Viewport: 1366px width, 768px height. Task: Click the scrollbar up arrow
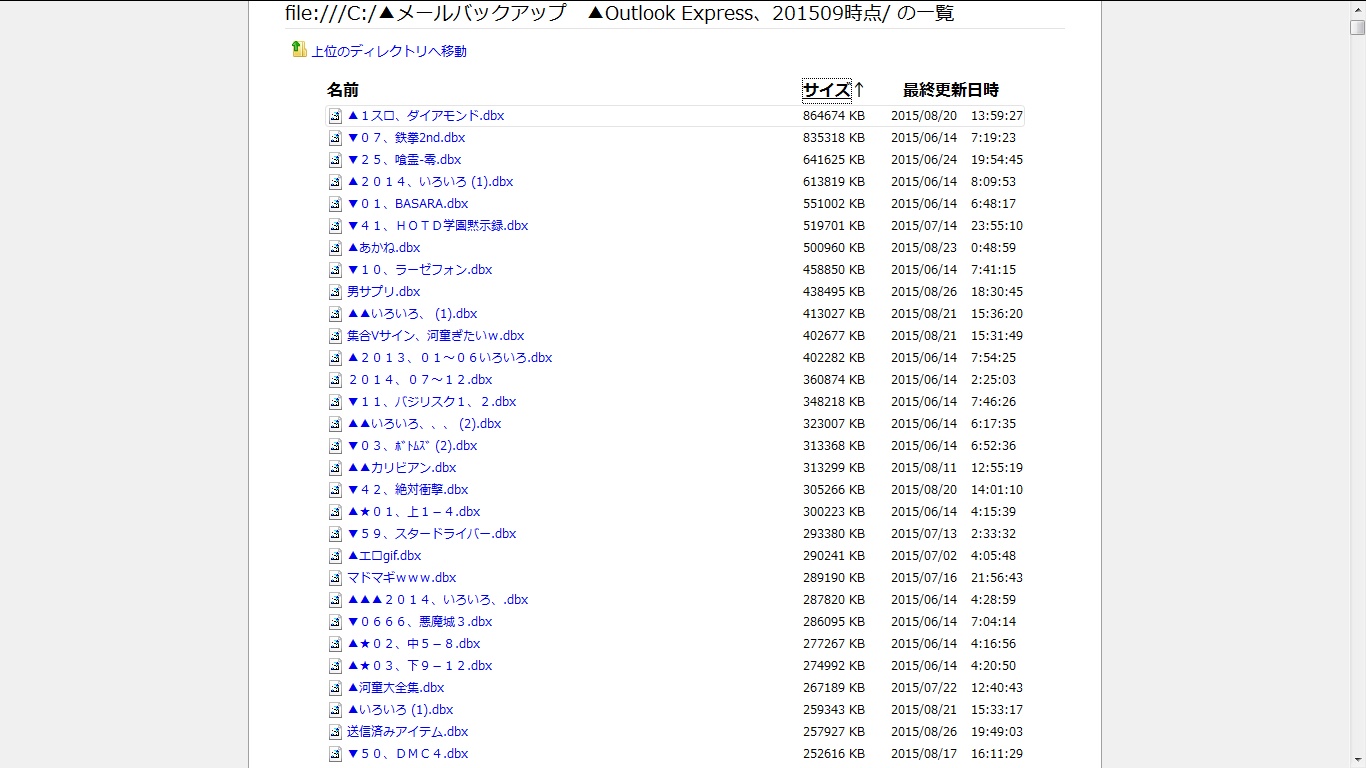pyautogui.click(x=1357, y=8)
